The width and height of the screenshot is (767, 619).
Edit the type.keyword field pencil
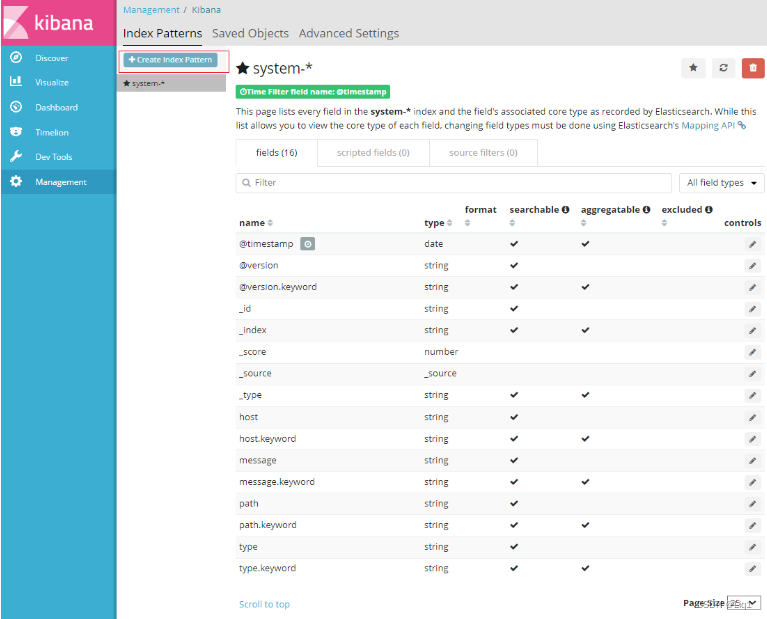tap(752, 568)
